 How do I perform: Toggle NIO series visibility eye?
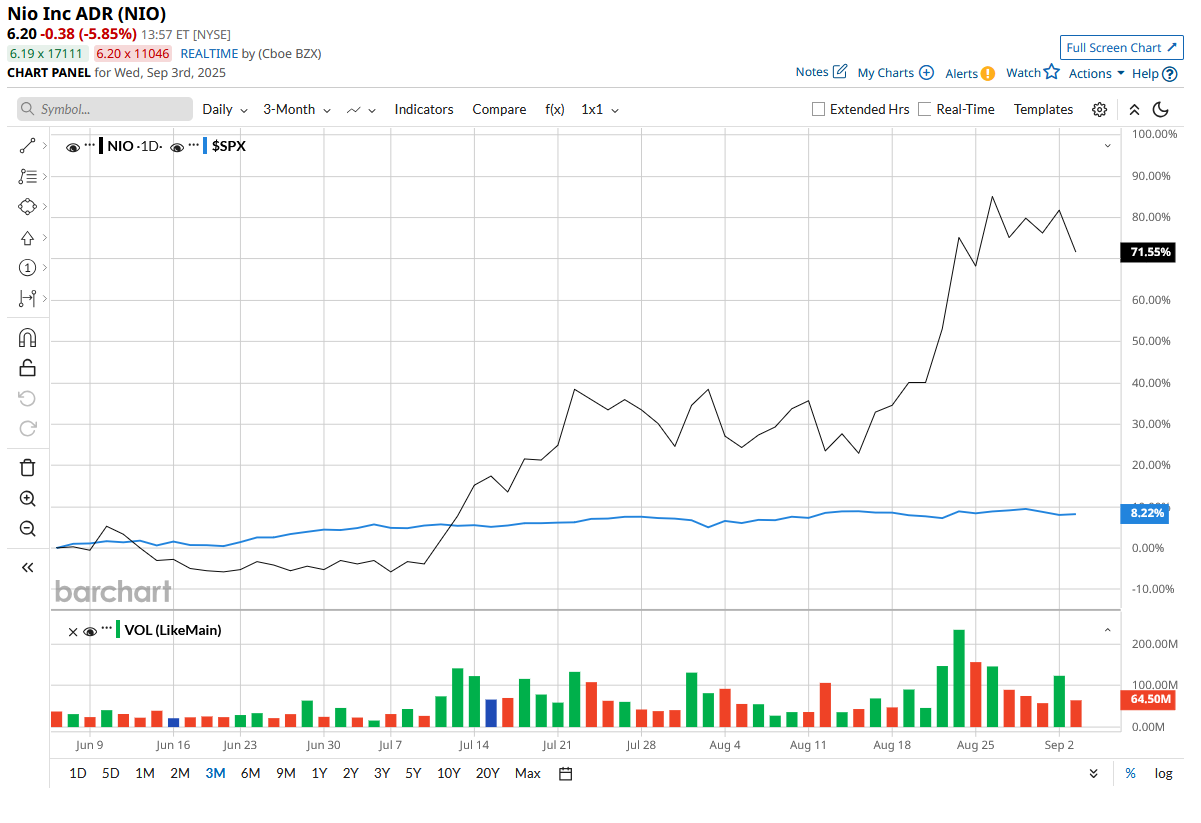[x=72, y=147]
